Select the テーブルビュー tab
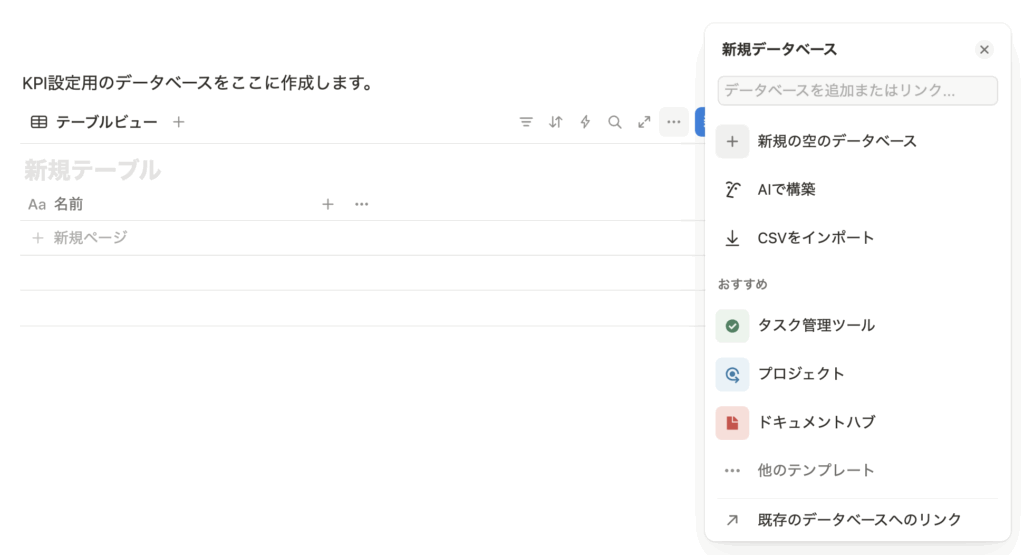The height and width of the screenshot is (555, 1024). 95,122
